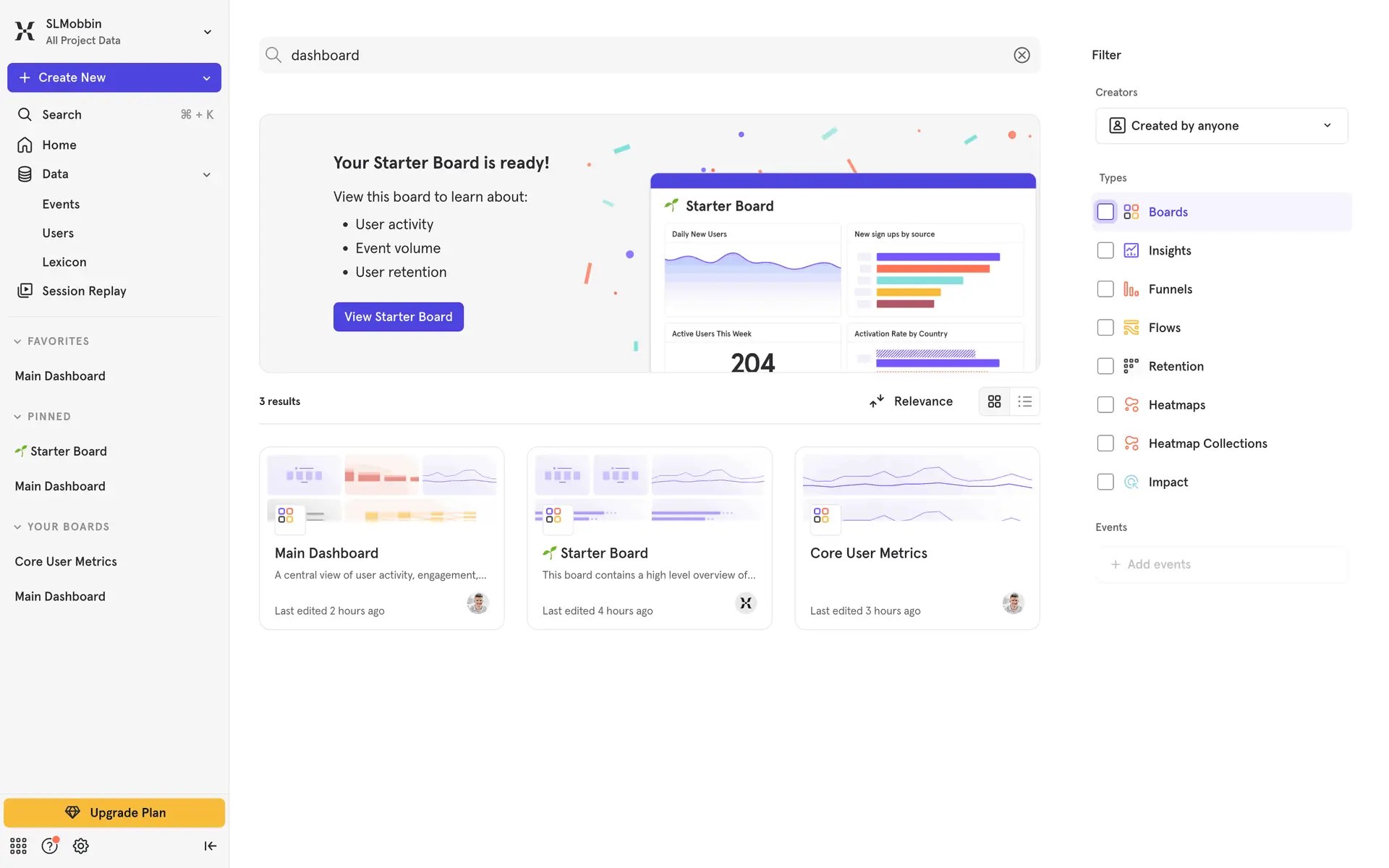Tick the Retention filter checkbox
This screenshot has height=868, width=1389.
[x=1105, y=366]
